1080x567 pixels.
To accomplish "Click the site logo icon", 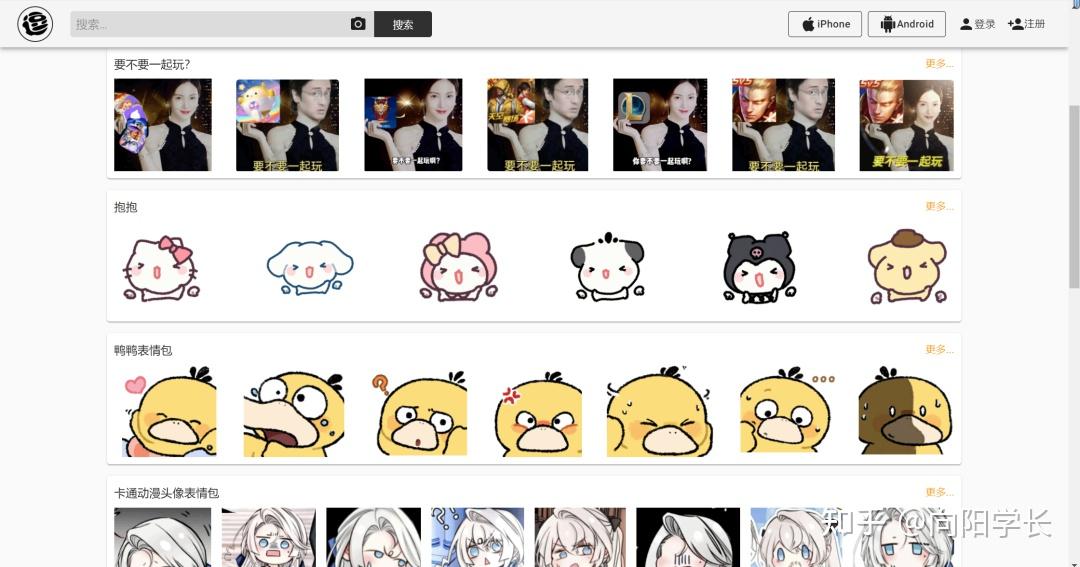I will coord(35,24).
